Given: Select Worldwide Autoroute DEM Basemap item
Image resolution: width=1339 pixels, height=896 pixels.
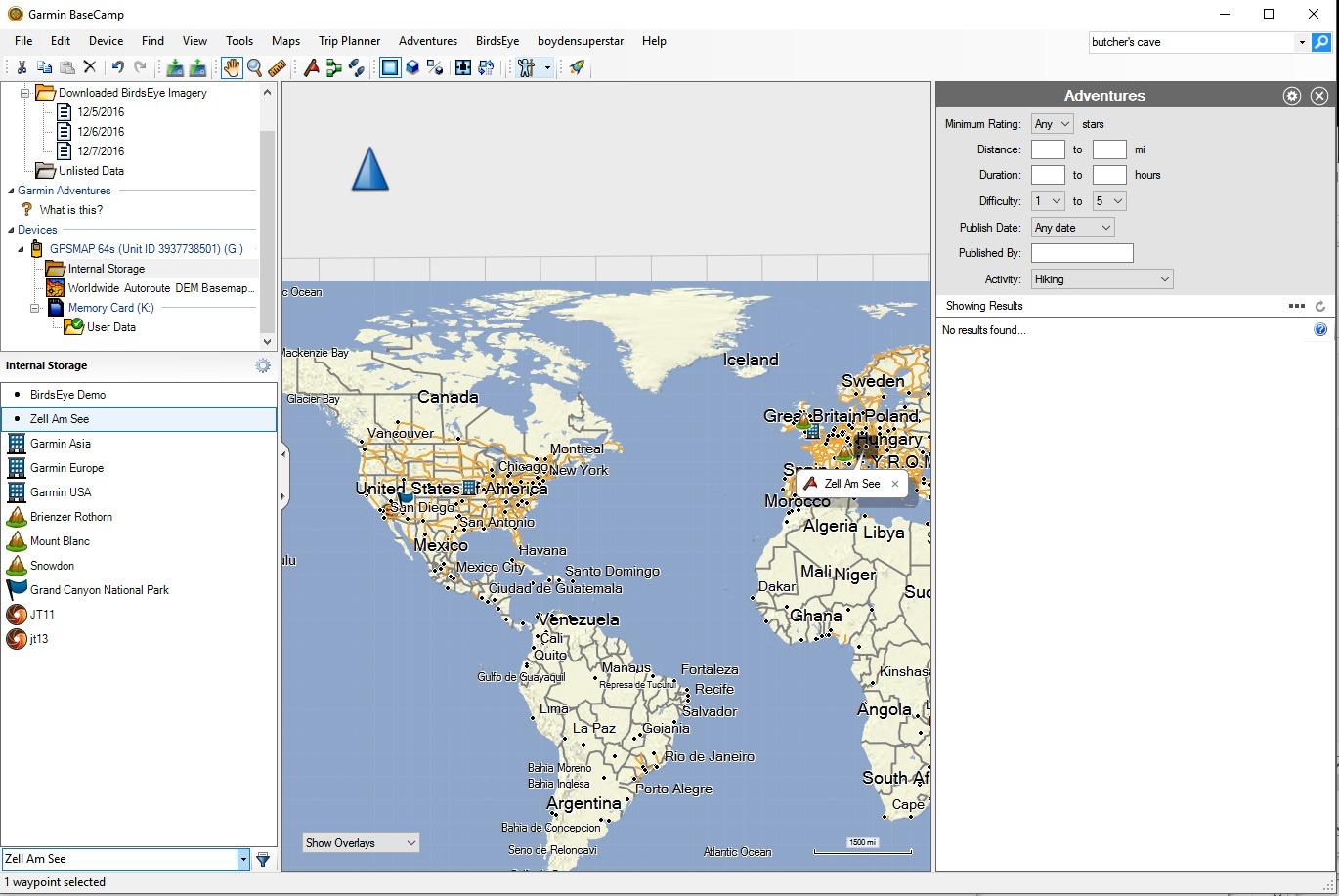Looking at the screenshot, I should click(x=160, y=288).
